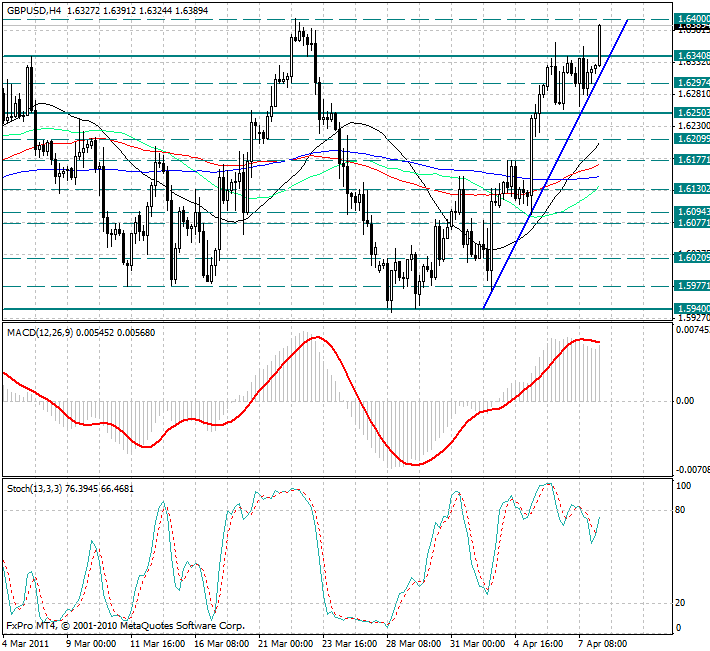Viewport: 710px width, 651px height.
Task: Select the 1.62974 price level label
Action: [x=692, y=82]
